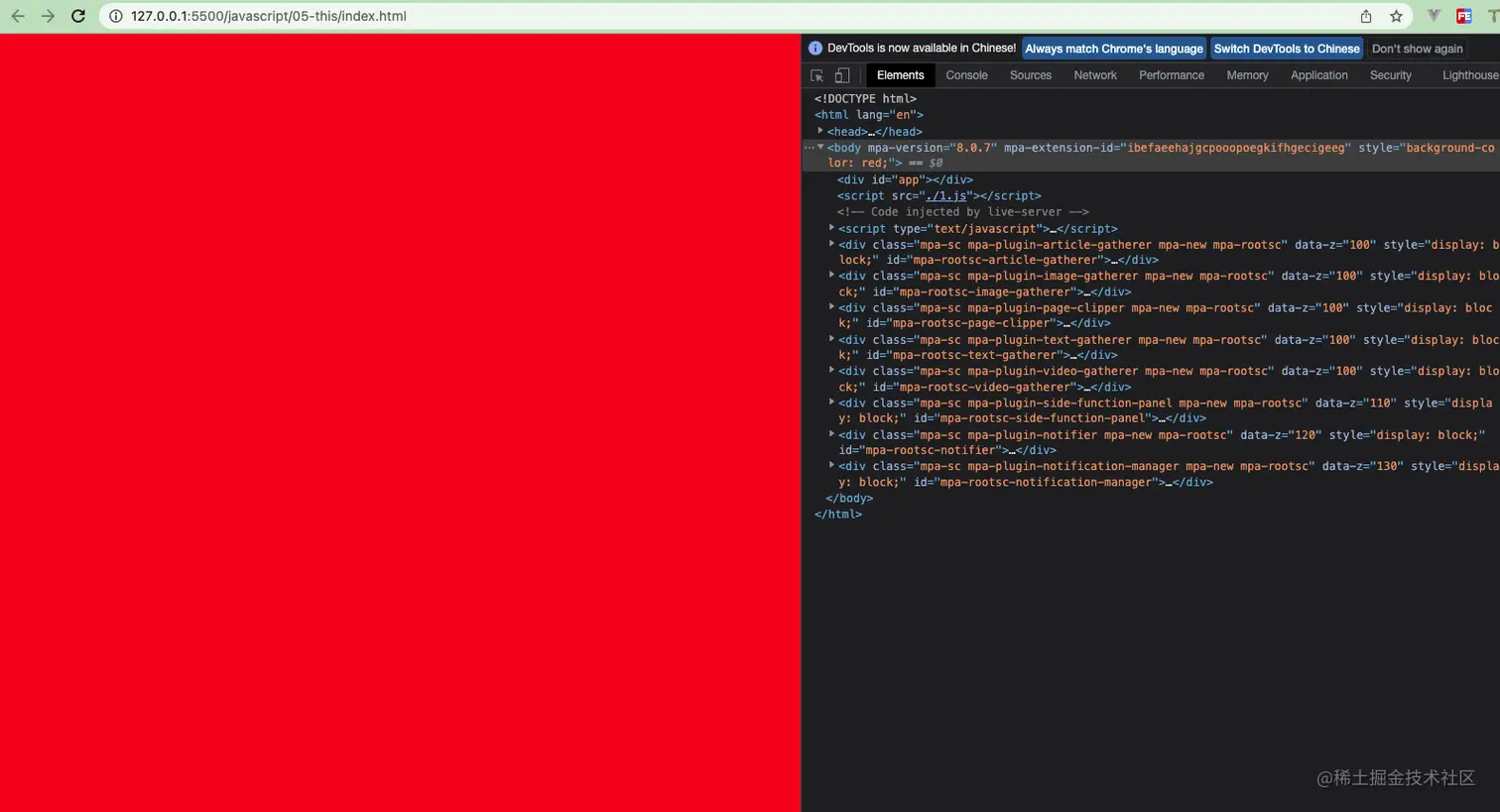Click the DevTools info notice icon
The width and height of the screenshot is (1500, 812).
coord(815,48)
